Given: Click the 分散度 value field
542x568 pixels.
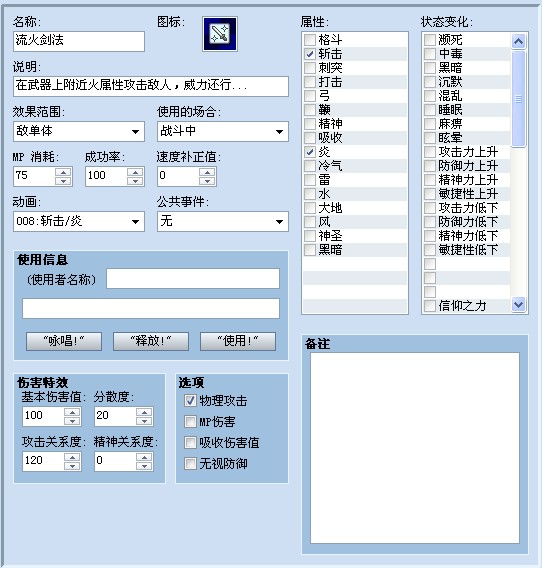Looking at the screenshot, I should pyautogui.click(x=115, y=417).
